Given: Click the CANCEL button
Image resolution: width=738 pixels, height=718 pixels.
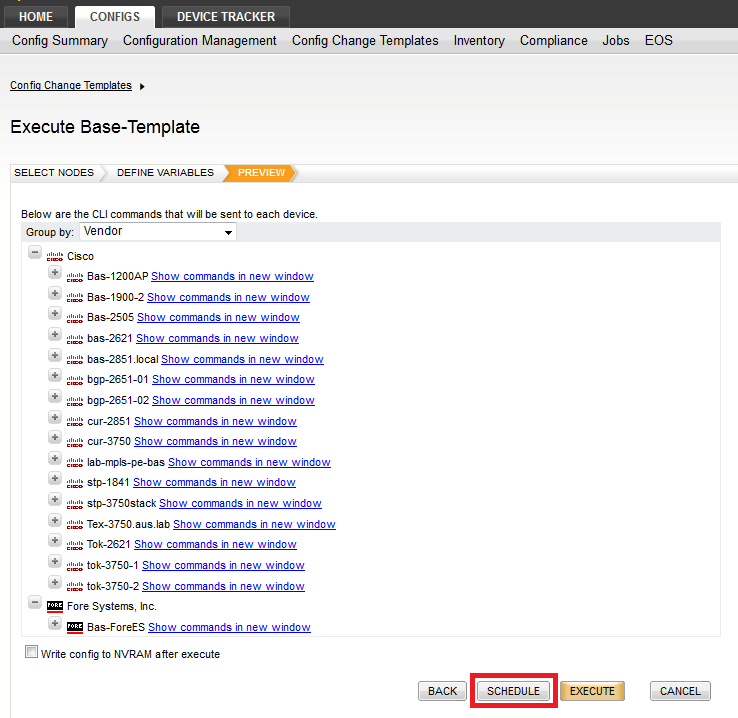Looking at the screenshot, I should pyautogui.click(x=680, y=691).
